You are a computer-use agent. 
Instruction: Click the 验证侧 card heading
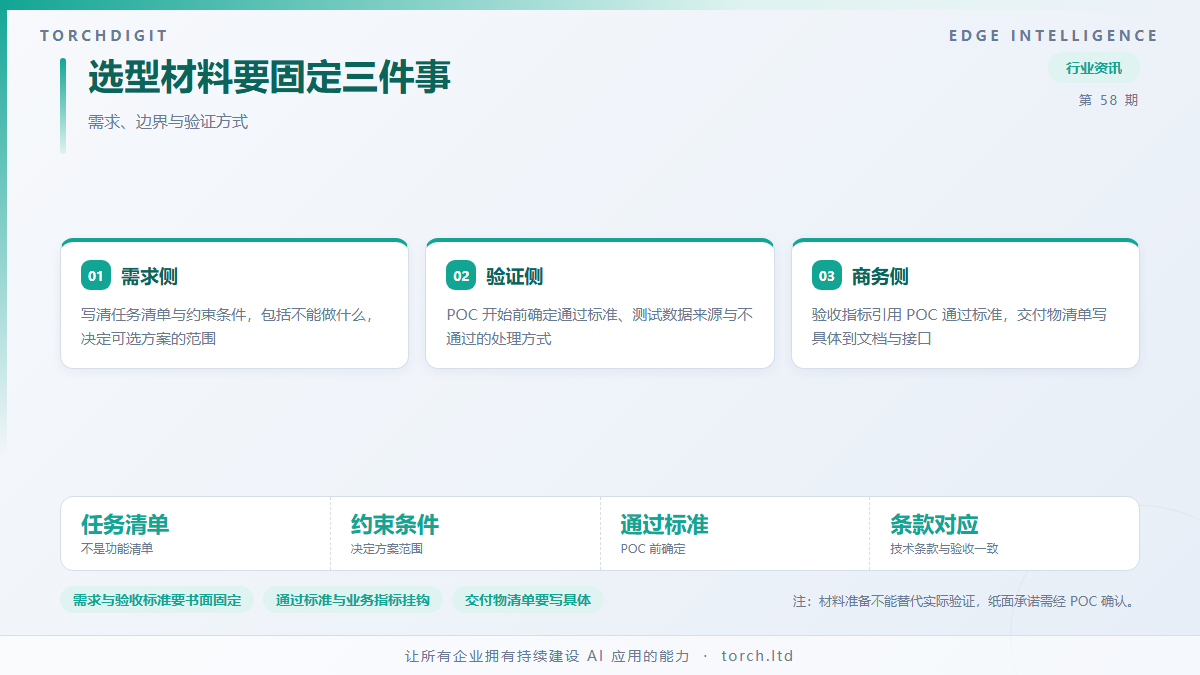515,277
